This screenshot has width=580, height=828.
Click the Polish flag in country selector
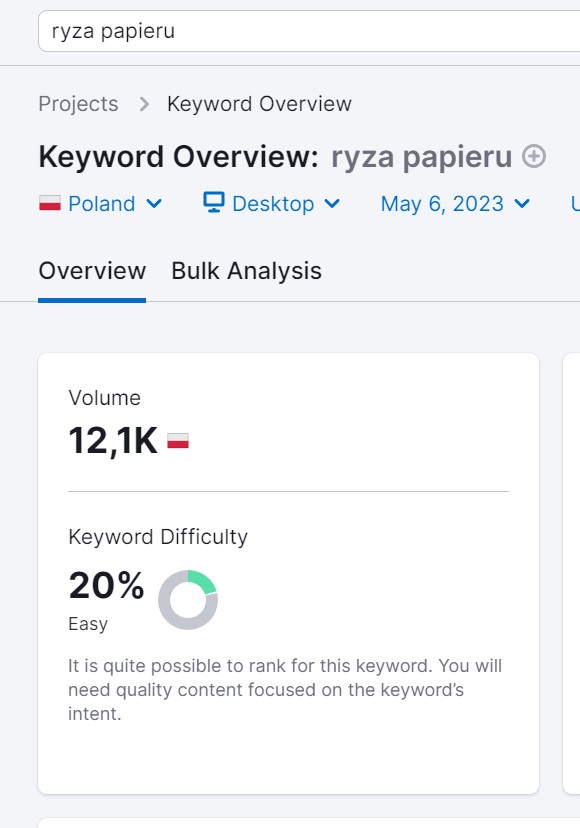click(50, 203)
